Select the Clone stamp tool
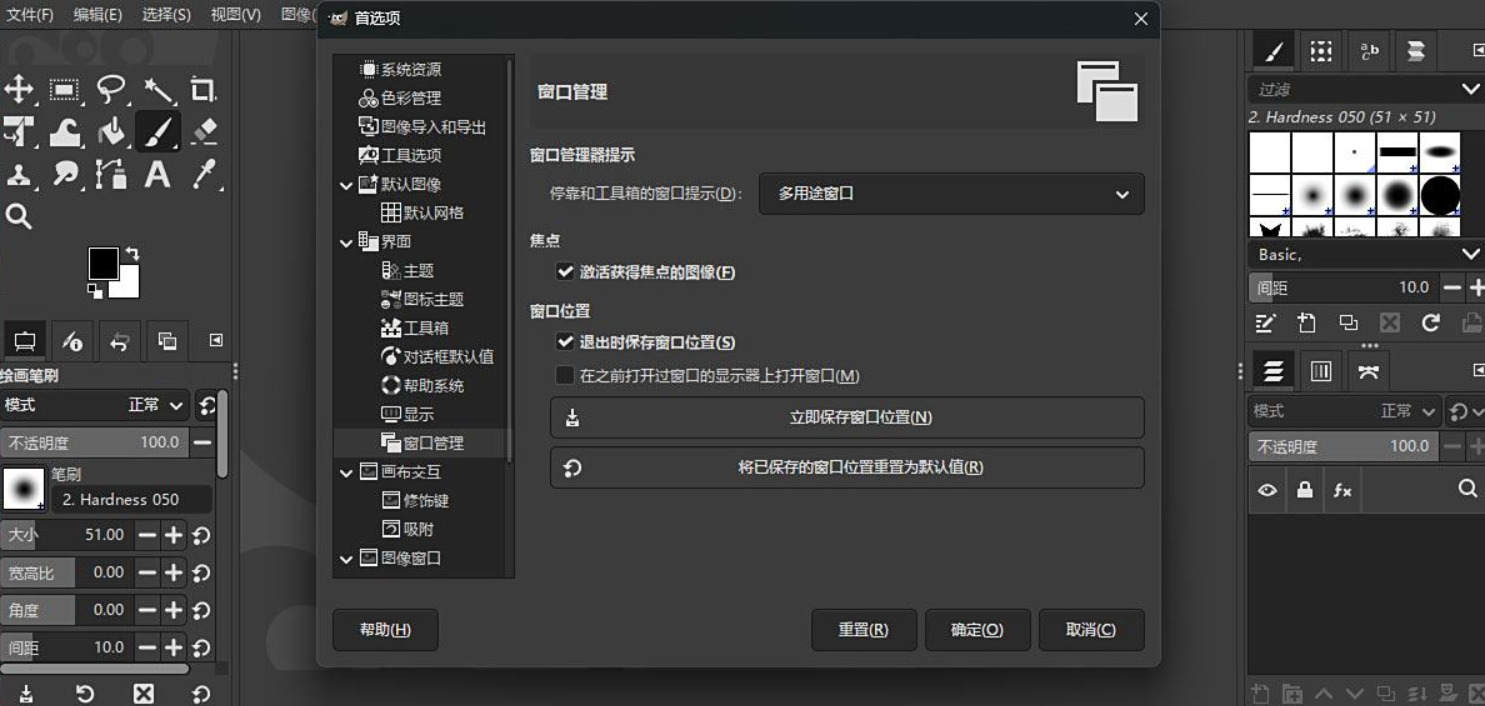1485x706 pixels. (20, 174)
